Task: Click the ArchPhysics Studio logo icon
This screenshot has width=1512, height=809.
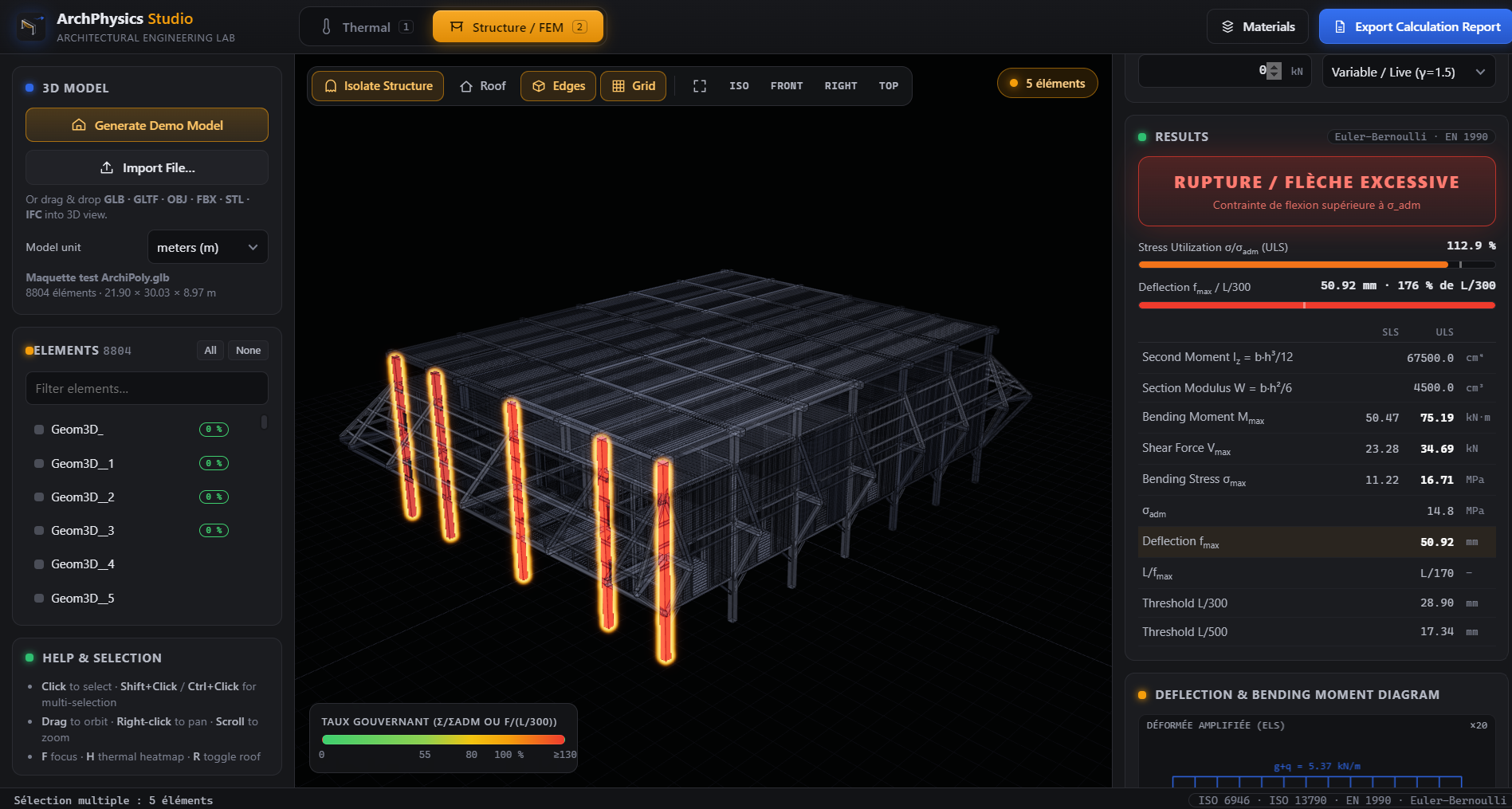Action: pyautogui.click(x=30, y=26)
